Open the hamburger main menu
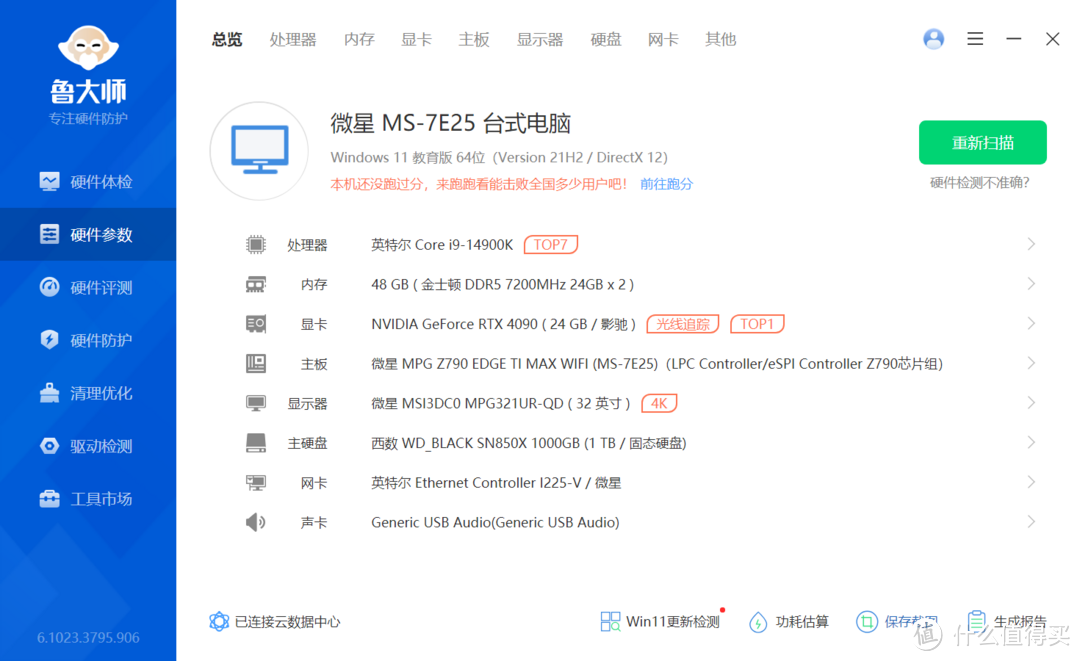Image resolution: width=1080 pixels, height=661 pixels. pos(975,39)
